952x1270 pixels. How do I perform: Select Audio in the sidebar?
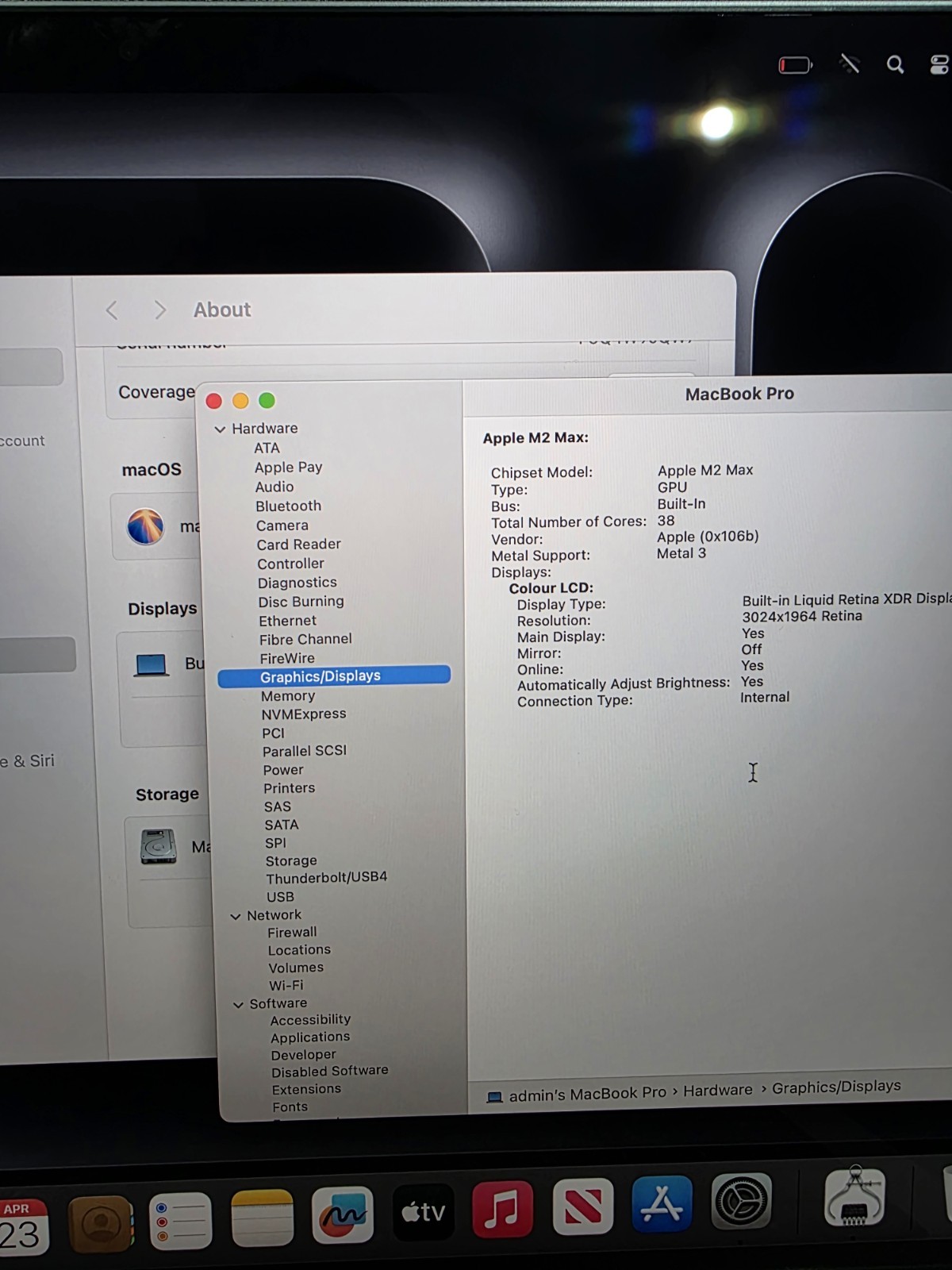click(x=274, y=487)
